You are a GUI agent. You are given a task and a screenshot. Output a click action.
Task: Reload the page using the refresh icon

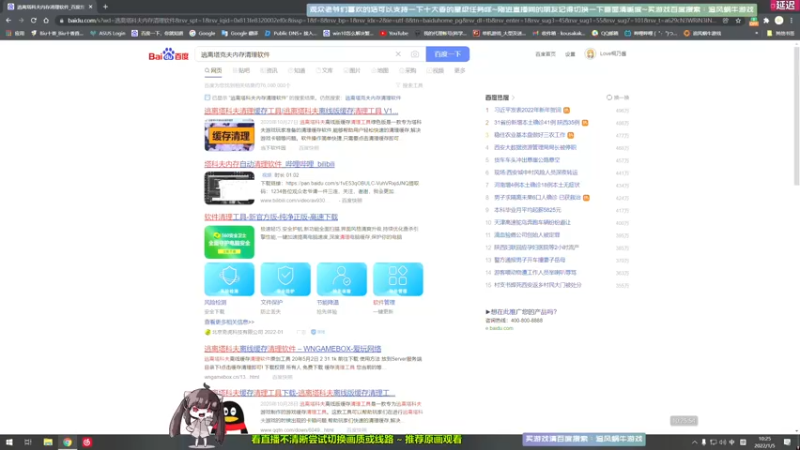tap(34, 20)
